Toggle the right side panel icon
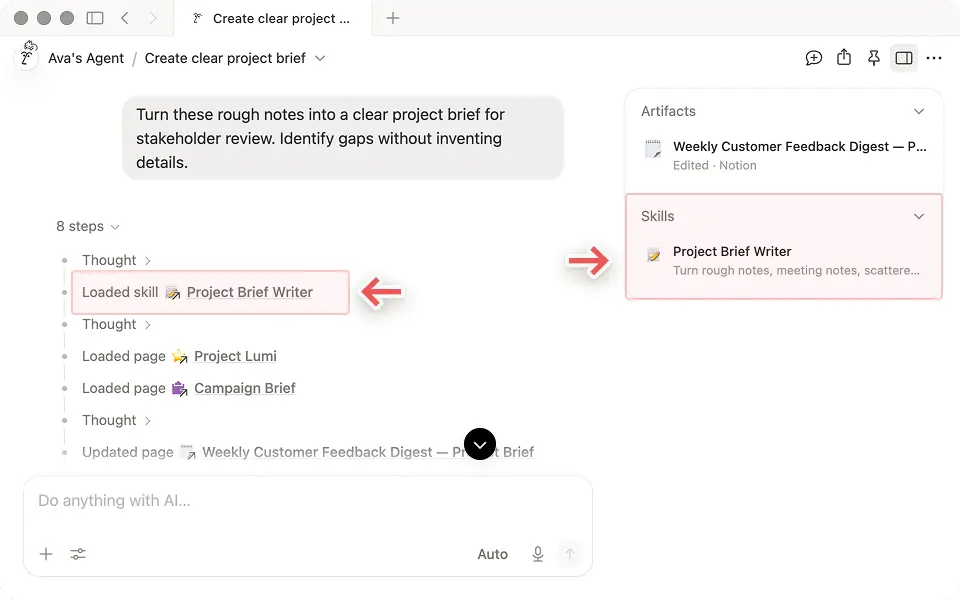Viewport: 960px width, 600px height. (x=904, y=58)
